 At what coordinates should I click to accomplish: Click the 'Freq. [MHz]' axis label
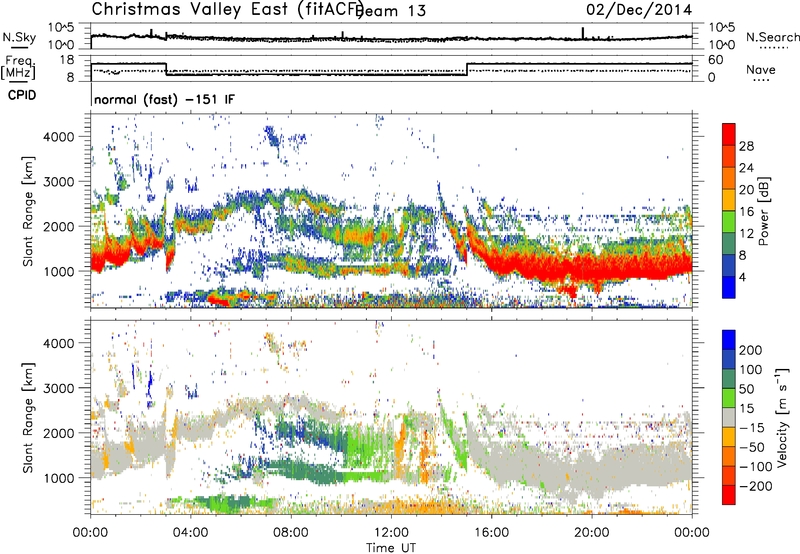tap(19, 67)
